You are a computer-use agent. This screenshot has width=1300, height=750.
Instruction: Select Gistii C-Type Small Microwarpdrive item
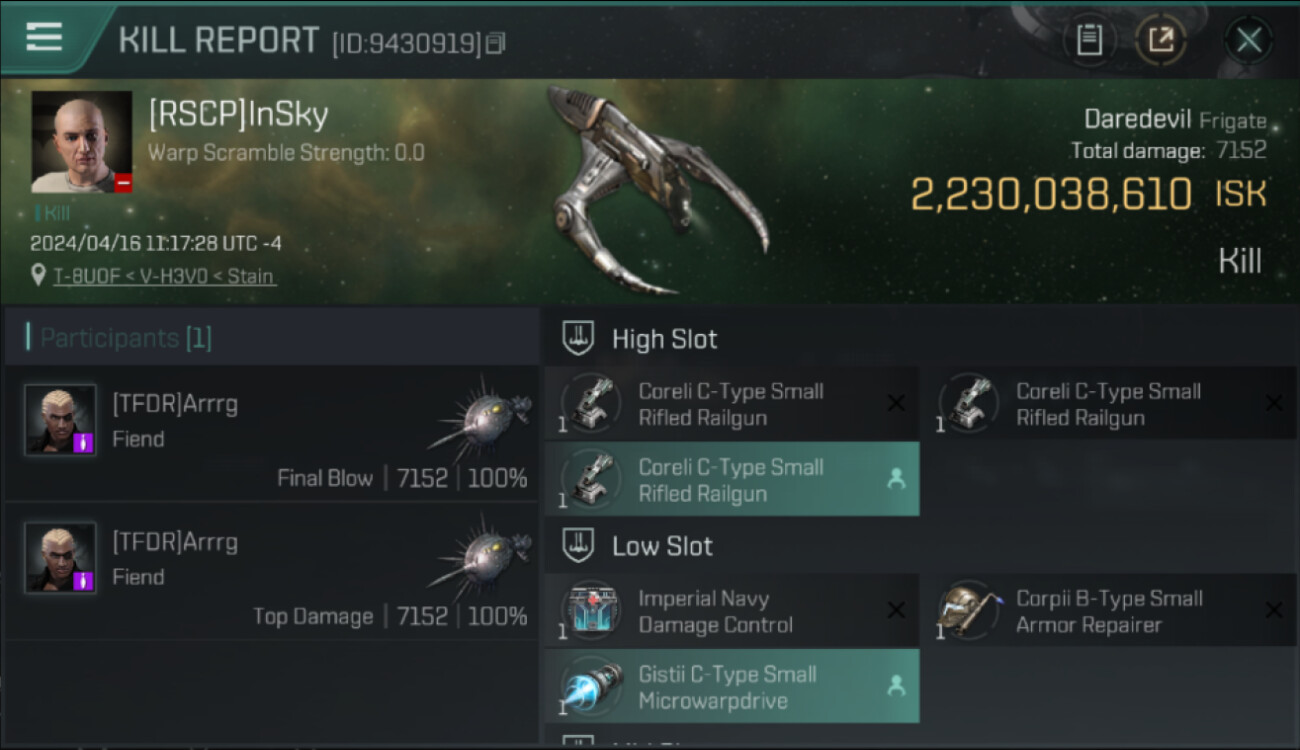pyautogui.click(x=731, y=687)
